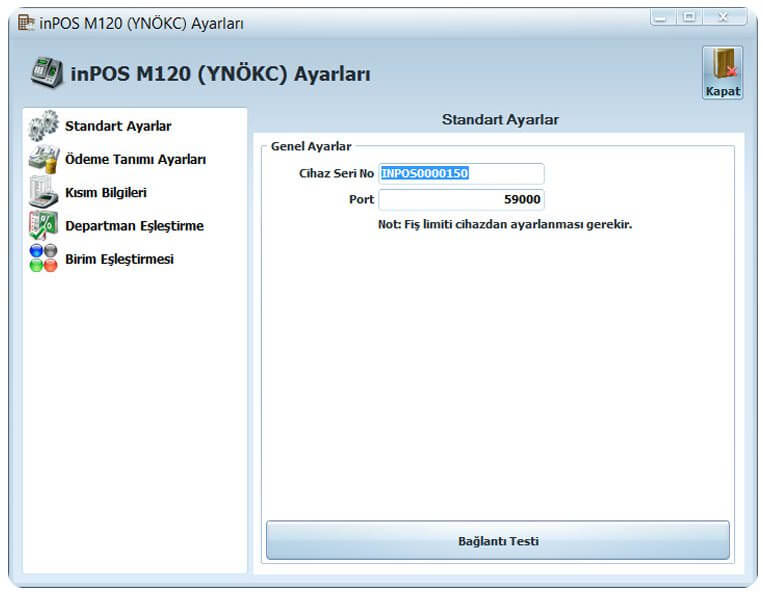Click the gears icon for Standart Ayarlar
Screen dimensions: 763x595
click(x=43, y=126)
